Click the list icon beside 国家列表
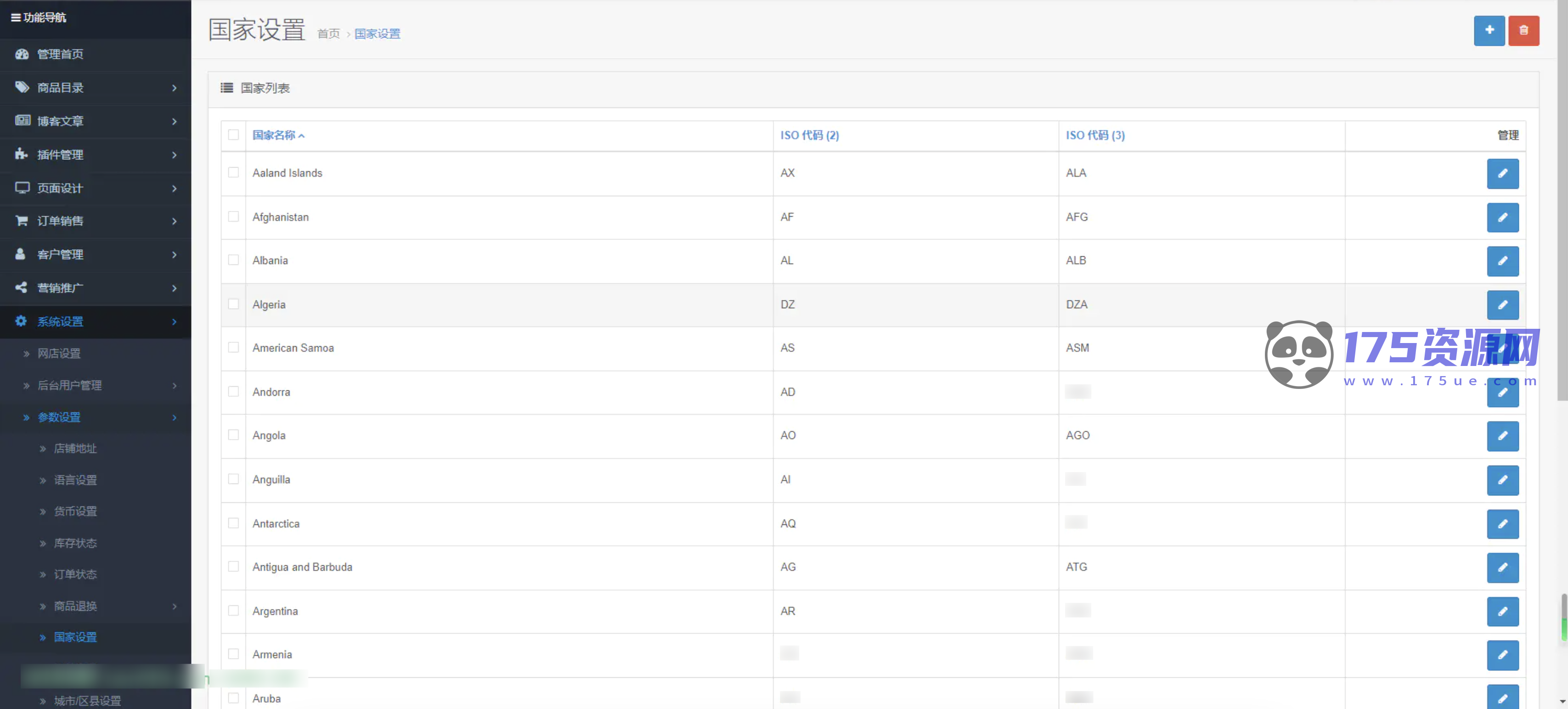The image size is (1568, 709). point(226,88)
